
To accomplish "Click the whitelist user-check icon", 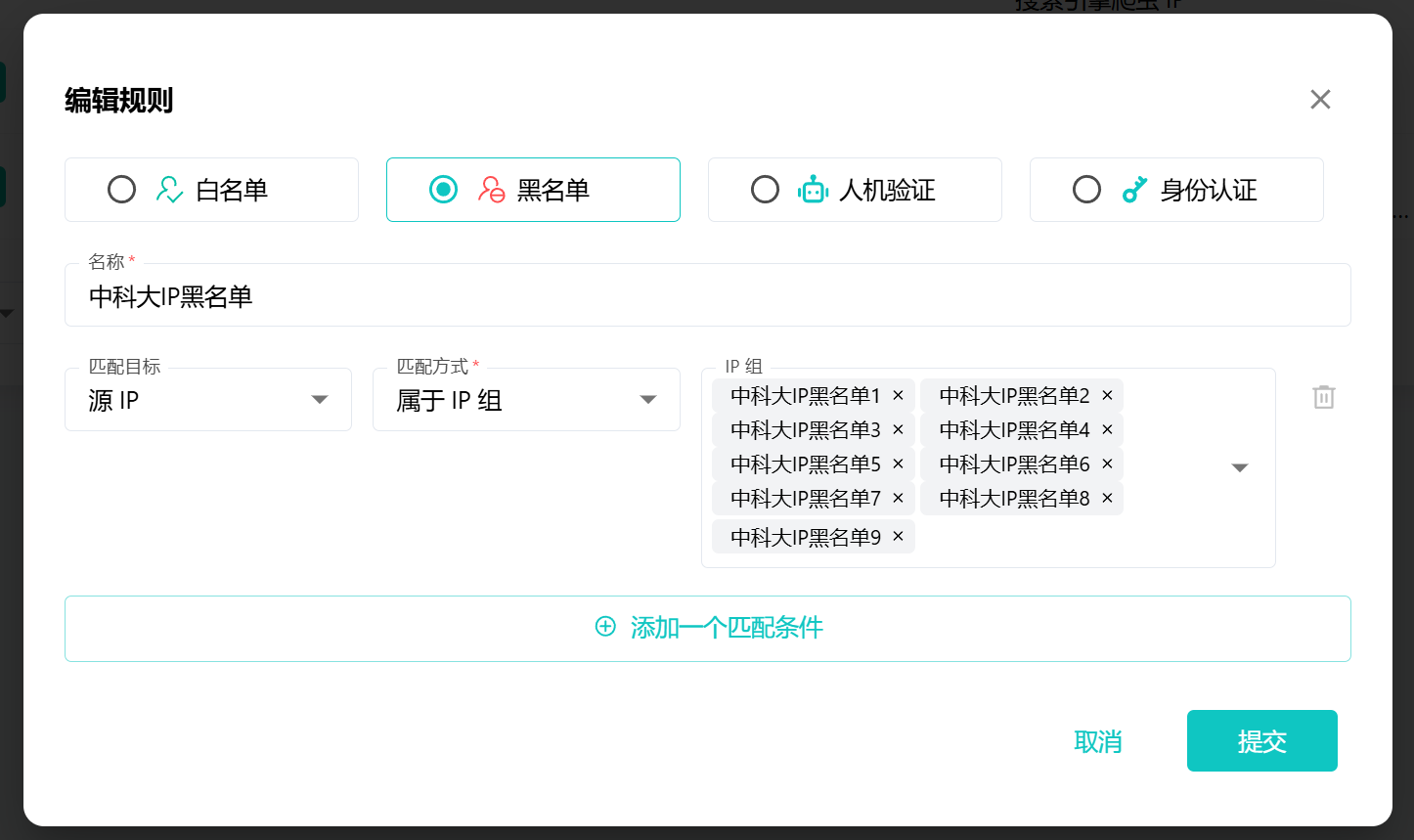I will pos(169,189).
